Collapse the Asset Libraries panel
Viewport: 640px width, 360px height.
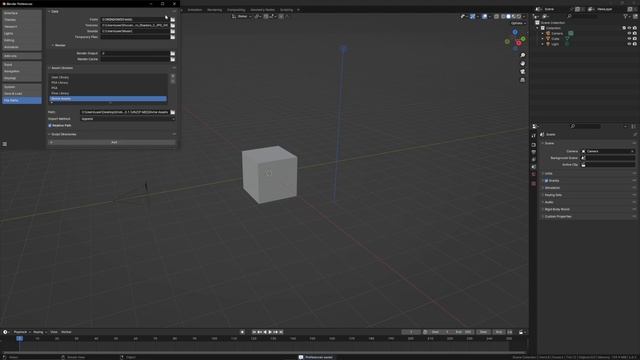(x=61, y=68)
